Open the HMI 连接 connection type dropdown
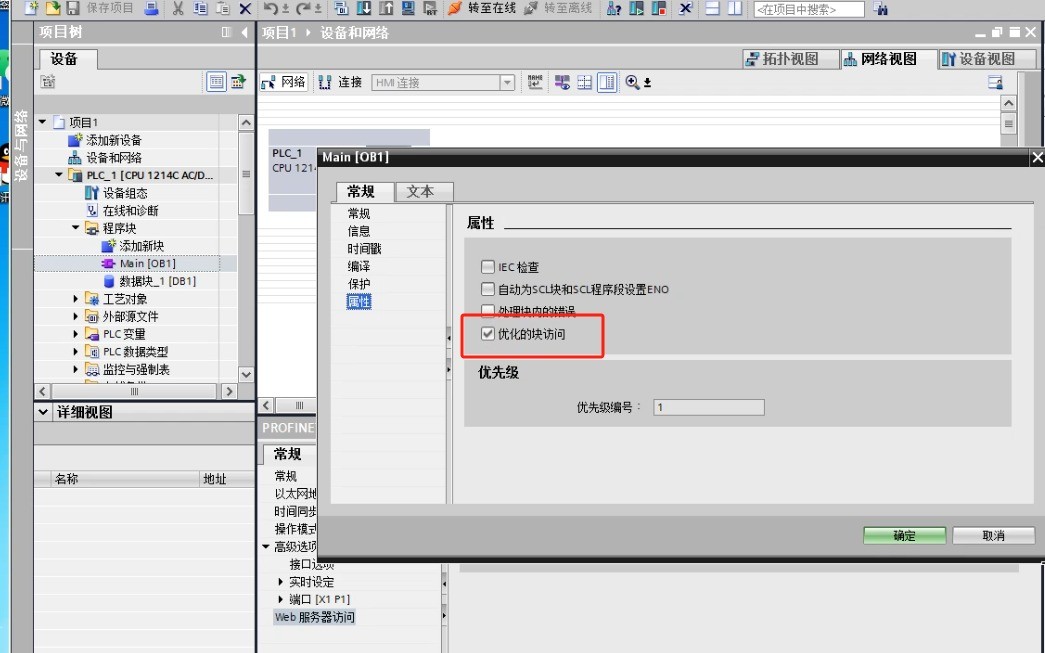Screen dimensions: 1045x653 pos(507,83)
